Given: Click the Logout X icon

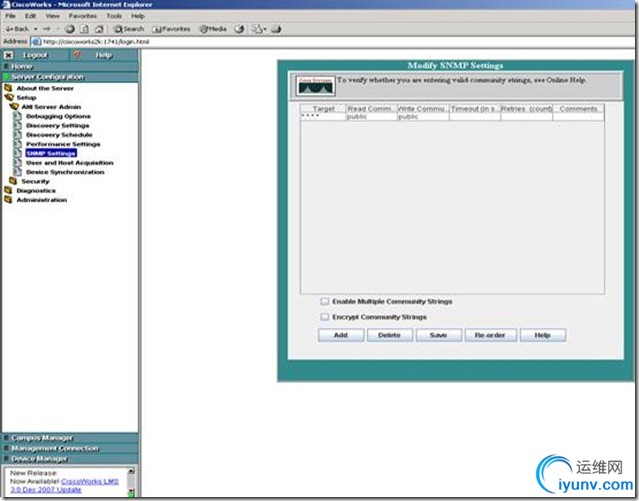Looking at the screenshot, I should pyautogui.click(x=9, y=55).
